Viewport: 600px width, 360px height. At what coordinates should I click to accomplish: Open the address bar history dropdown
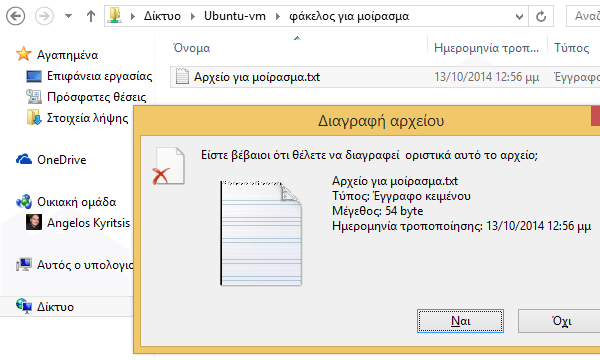click(519, 16)
